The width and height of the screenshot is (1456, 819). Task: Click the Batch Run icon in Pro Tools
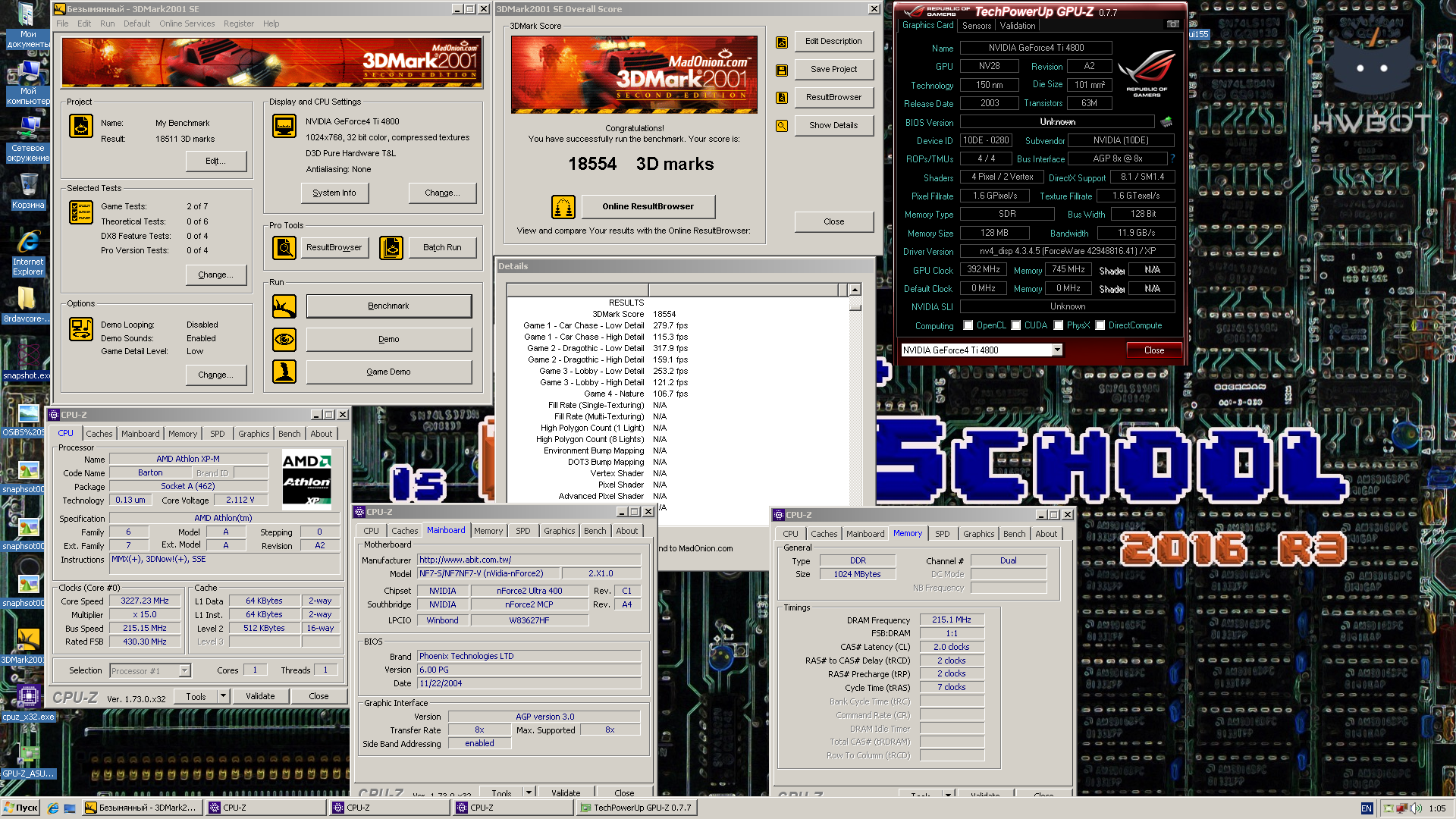391,247
